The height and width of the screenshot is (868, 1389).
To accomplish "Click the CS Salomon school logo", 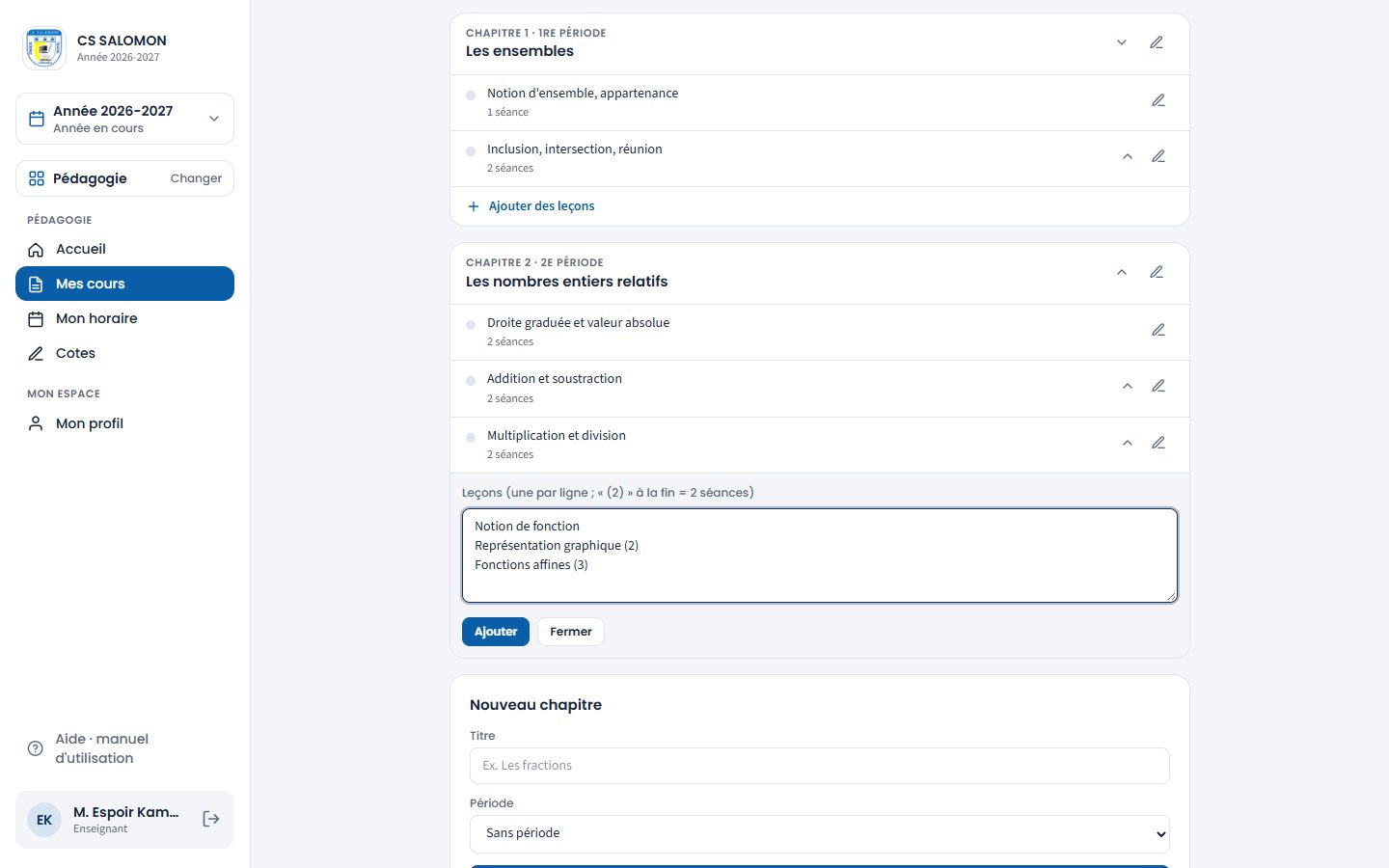I will pos(44,48).
